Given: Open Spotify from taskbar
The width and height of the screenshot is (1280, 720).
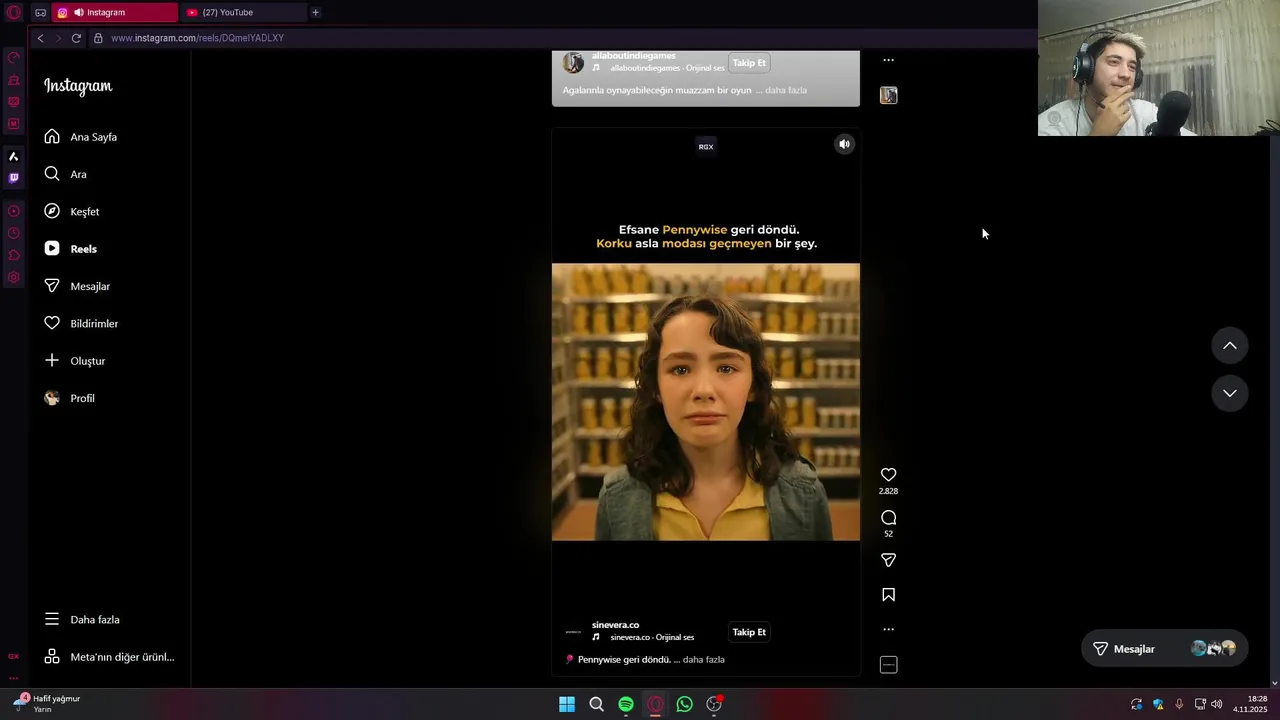Looking at the screenshot, I should pyautogui.click(x=626, y=704).
